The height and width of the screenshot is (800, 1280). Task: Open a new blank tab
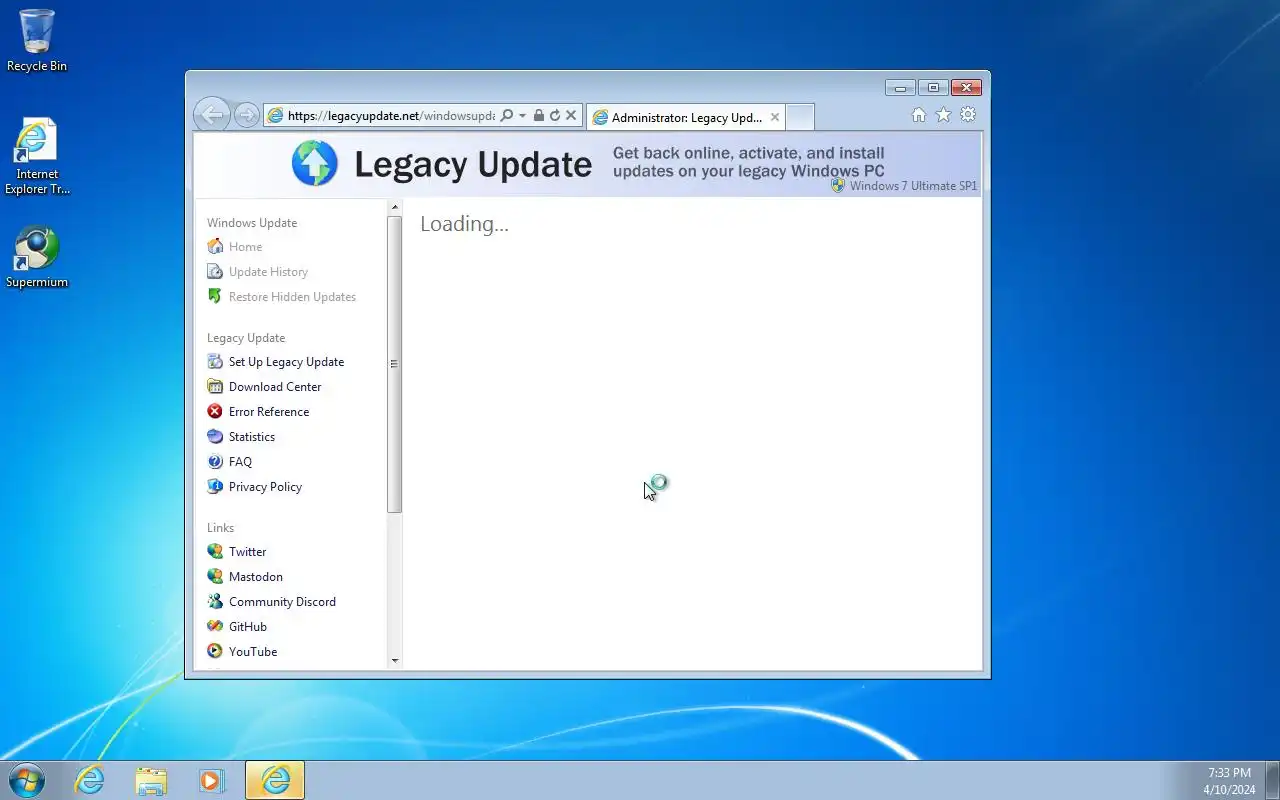[800, 117]
